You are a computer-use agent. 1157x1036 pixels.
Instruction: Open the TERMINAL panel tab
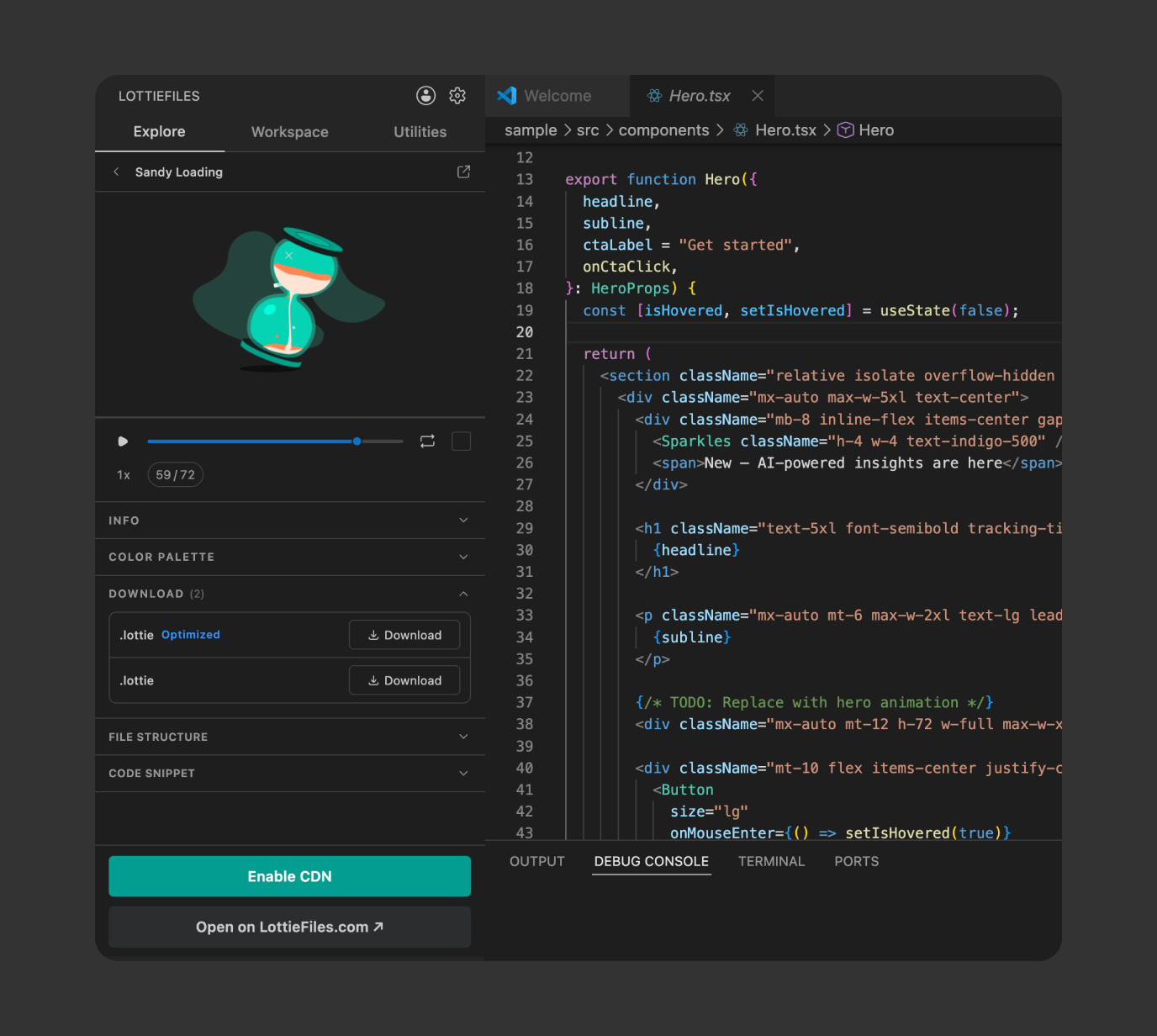(771, 861)
